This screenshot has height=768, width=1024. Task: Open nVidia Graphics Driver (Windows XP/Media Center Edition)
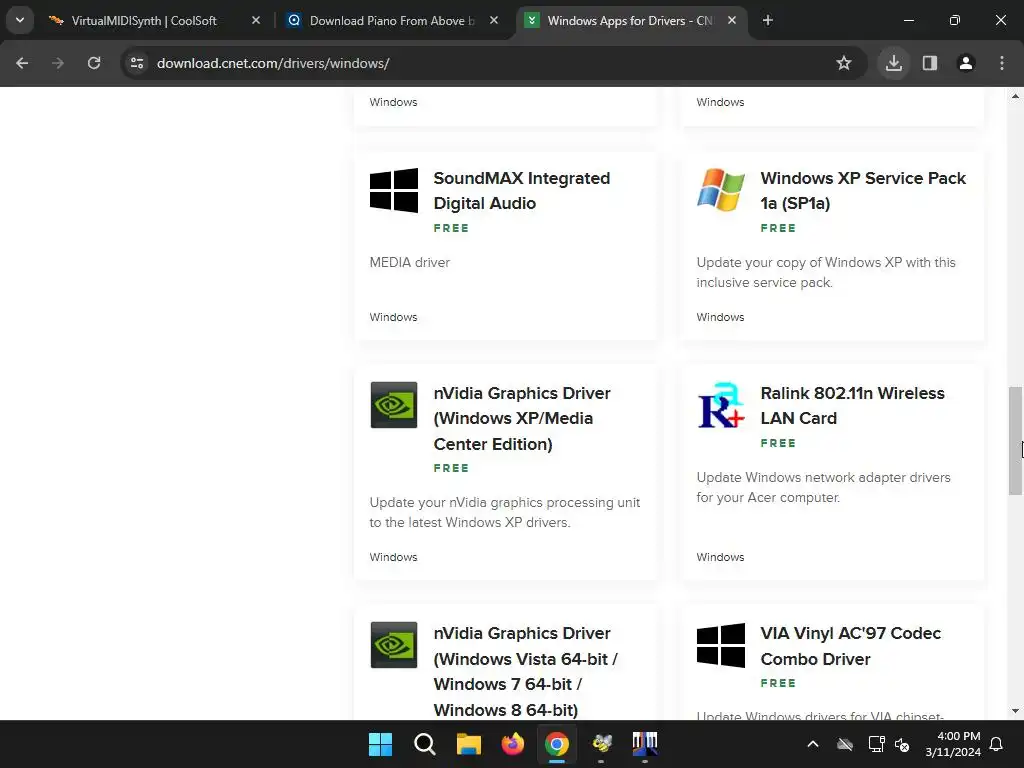522,419
